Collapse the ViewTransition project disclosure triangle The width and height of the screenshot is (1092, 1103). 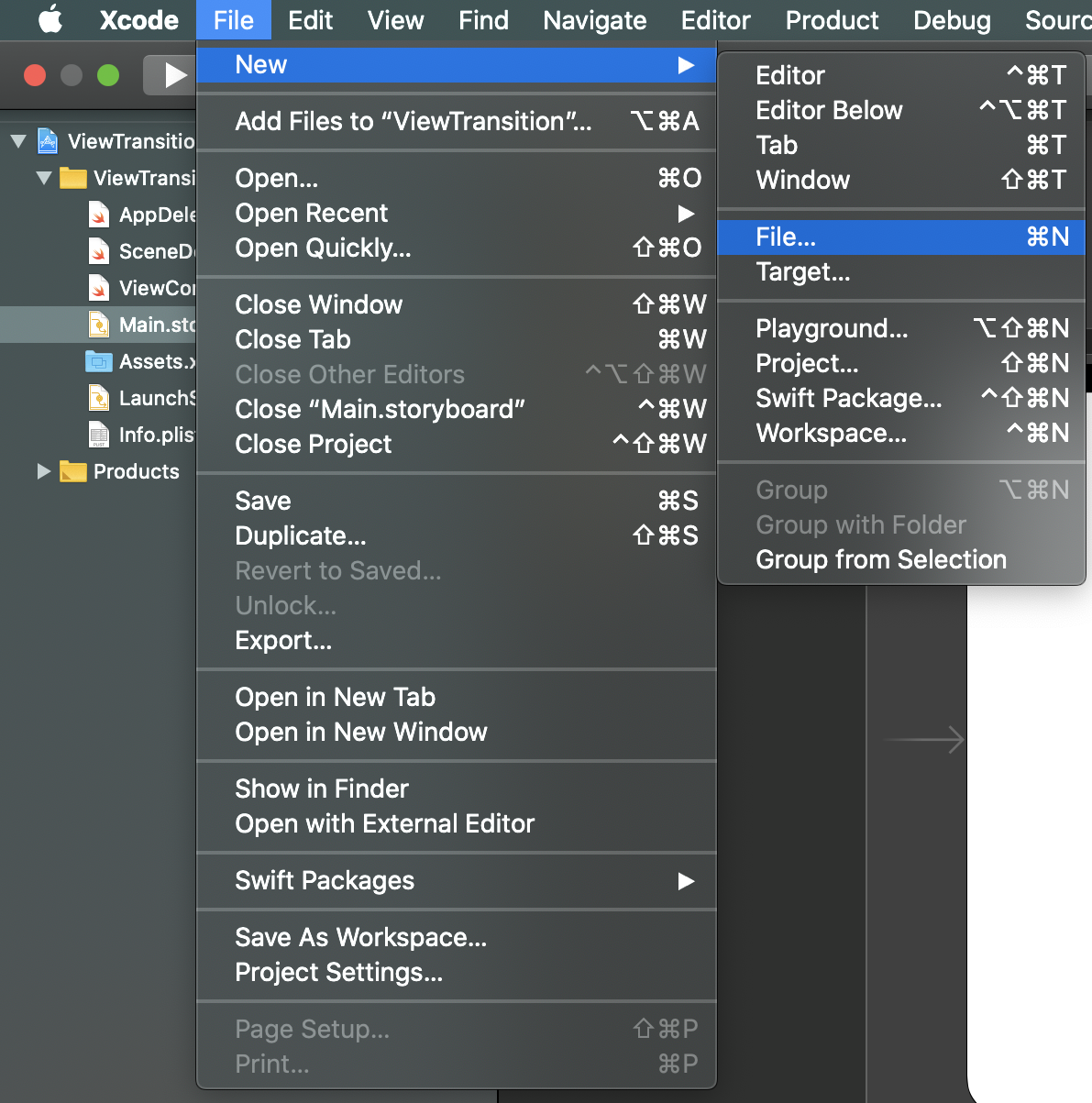point(18,141)
